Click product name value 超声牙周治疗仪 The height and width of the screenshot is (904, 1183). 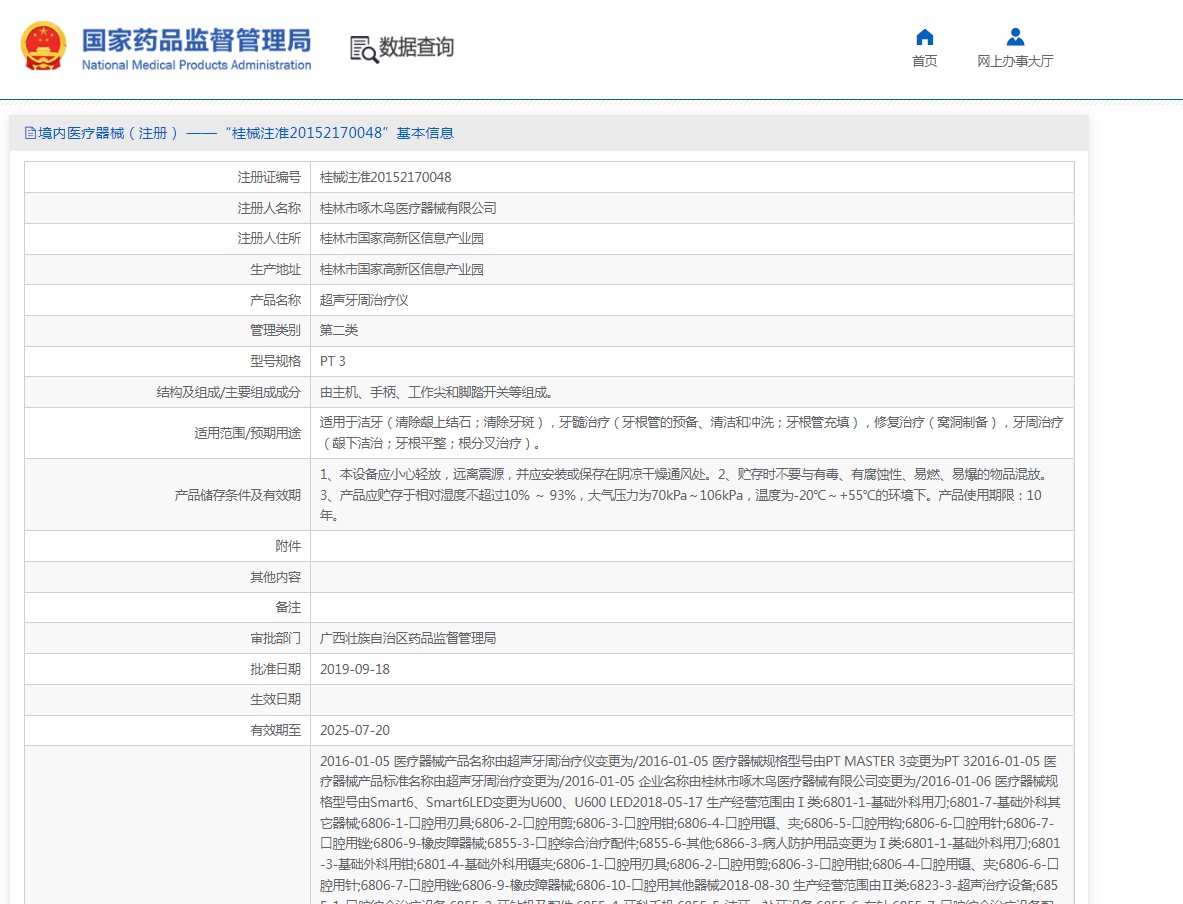coord(364,300)
